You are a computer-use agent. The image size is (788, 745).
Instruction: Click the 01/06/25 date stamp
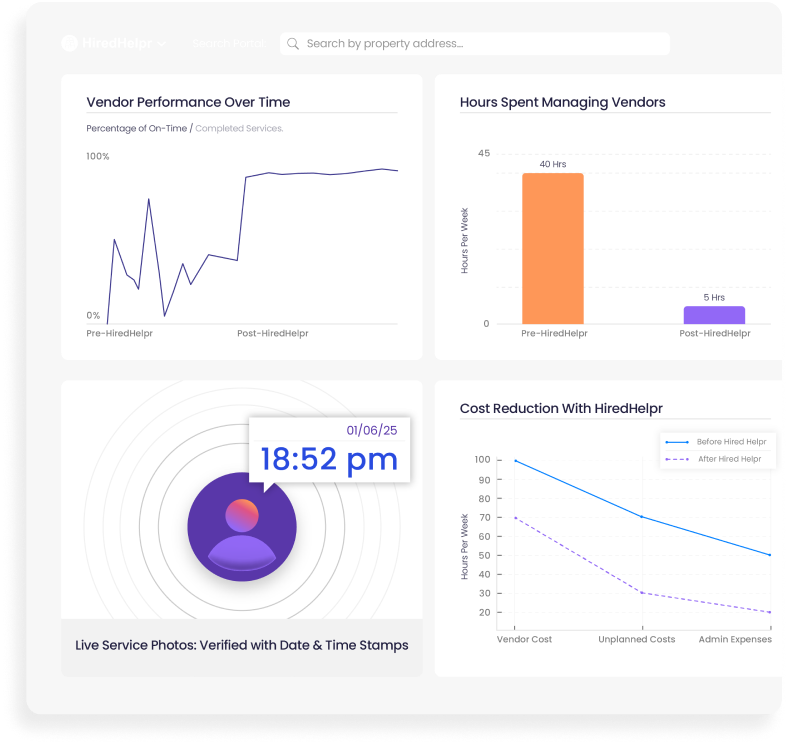372,430
